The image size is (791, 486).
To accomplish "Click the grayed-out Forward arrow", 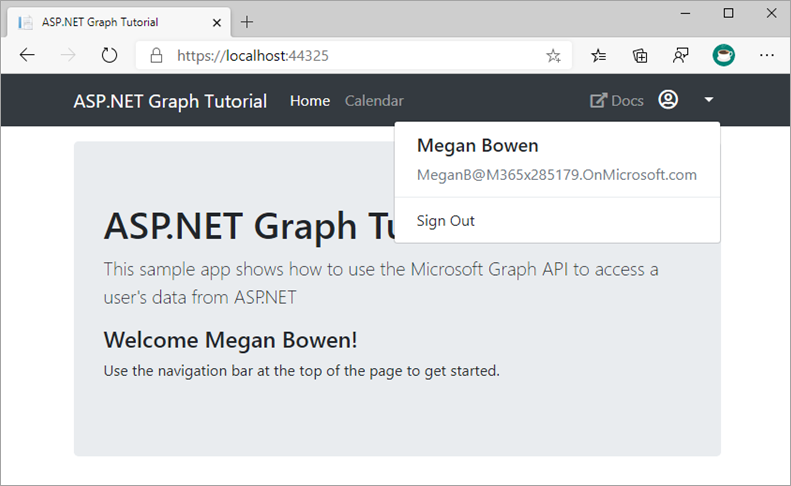I will pos(68,55).
